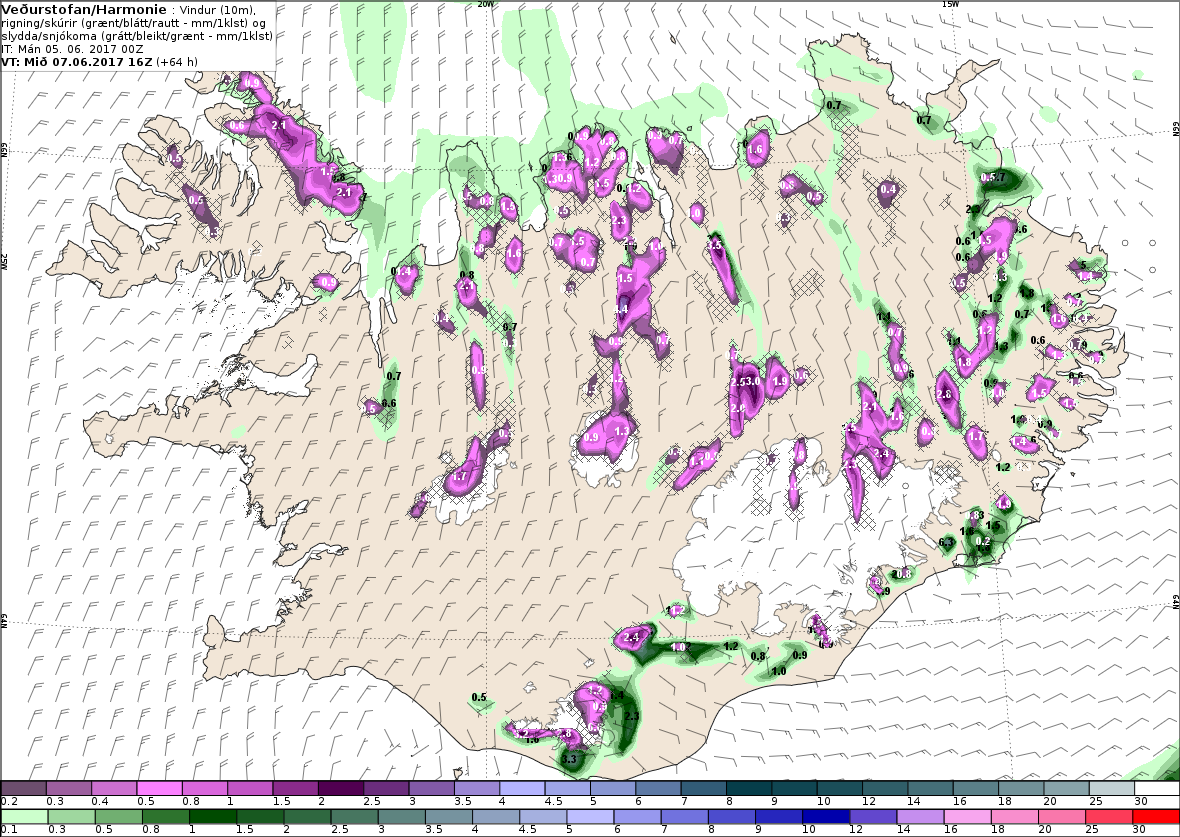Viewport: 1180px width, 837px height.
Task: Click the '6.3' precipitation value in the southeast
Action: tap(947, 543)
